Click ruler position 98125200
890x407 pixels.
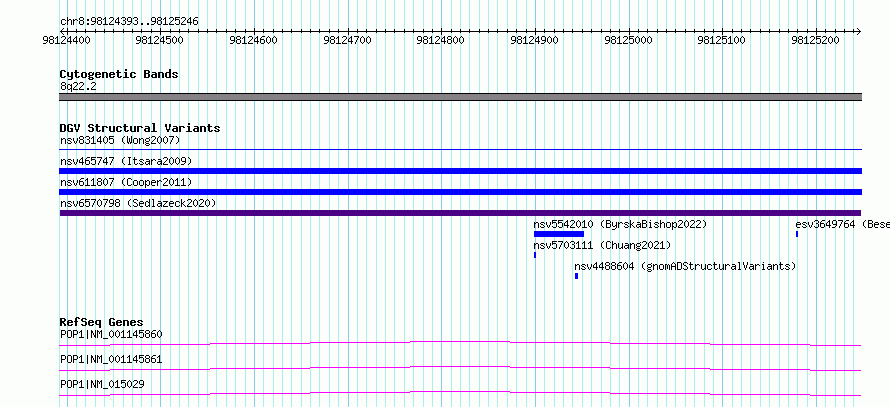point(815,40)
